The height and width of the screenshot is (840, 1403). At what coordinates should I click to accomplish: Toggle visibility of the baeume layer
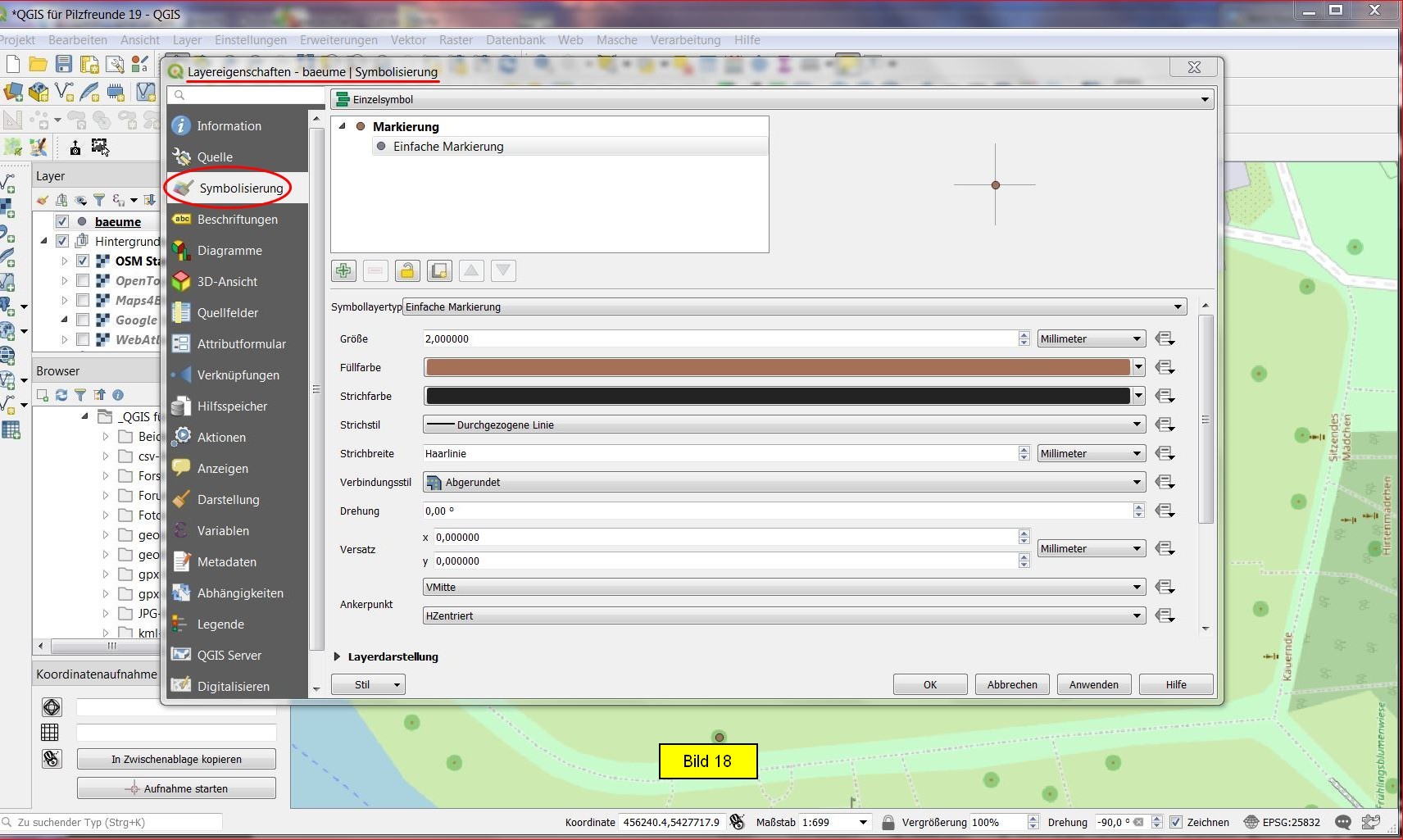coord(62,221)
